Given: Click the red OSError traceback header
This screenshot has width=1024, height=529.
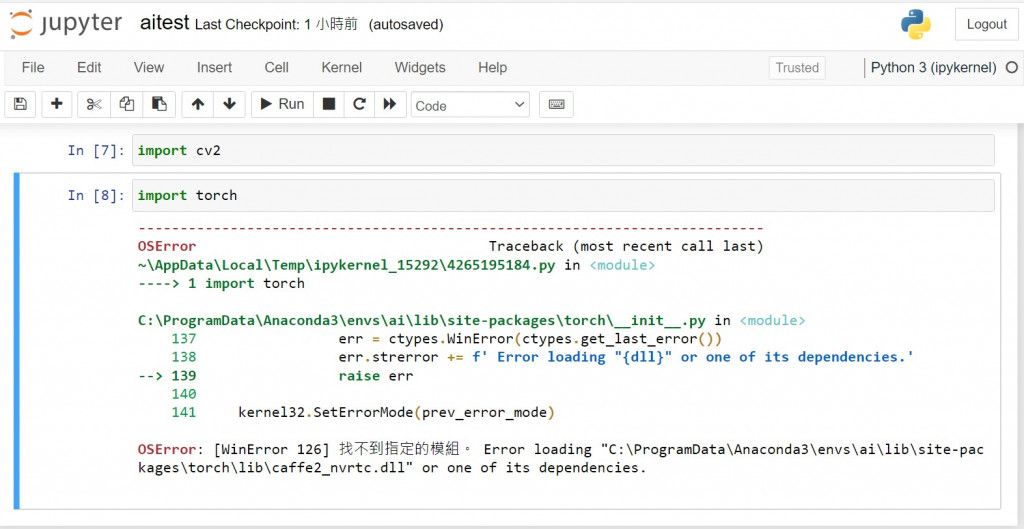Looking at the screenshot, I should [x=167, y=247].
